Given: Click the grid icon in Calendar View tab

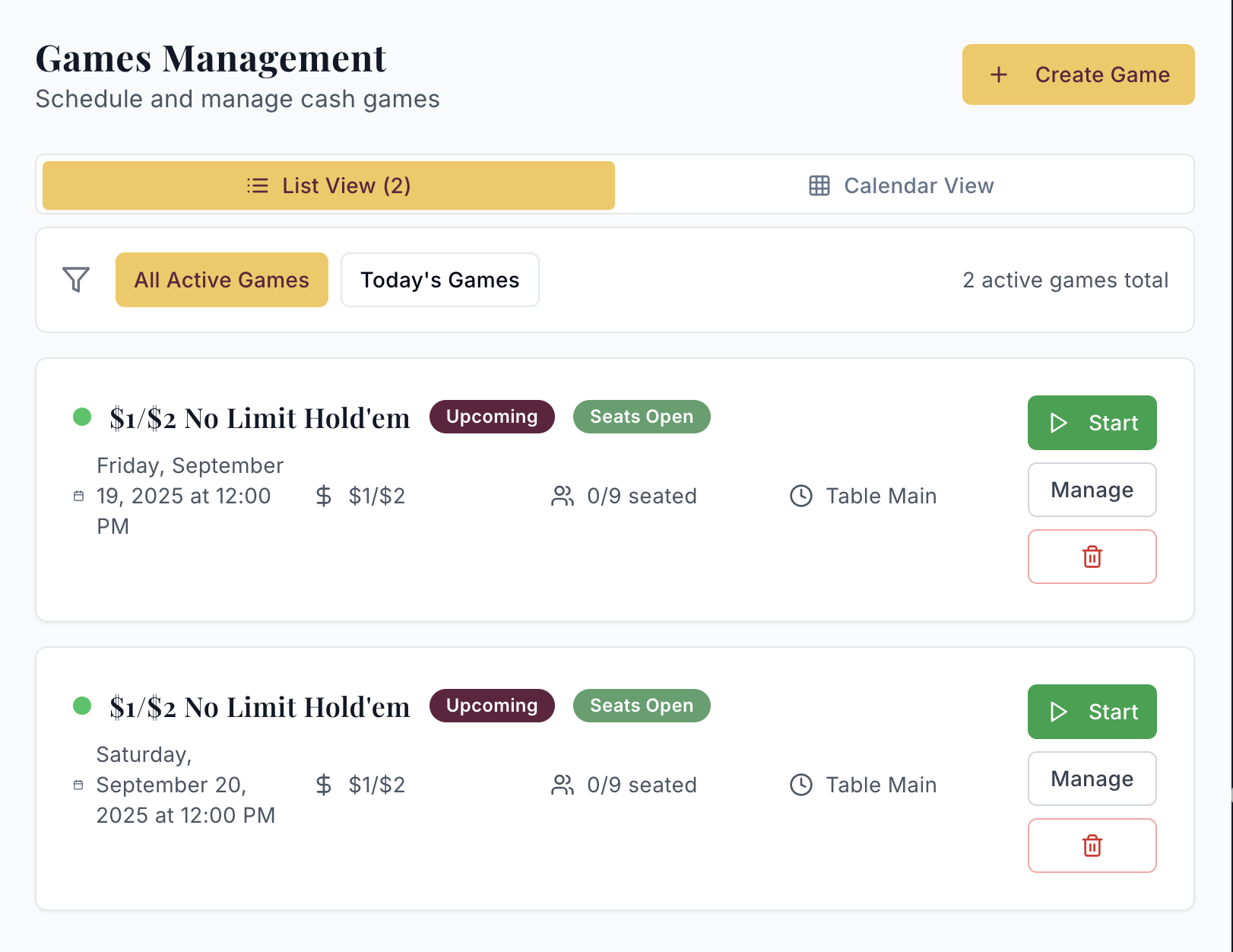Looking at the screenshot, I should 819,186.
